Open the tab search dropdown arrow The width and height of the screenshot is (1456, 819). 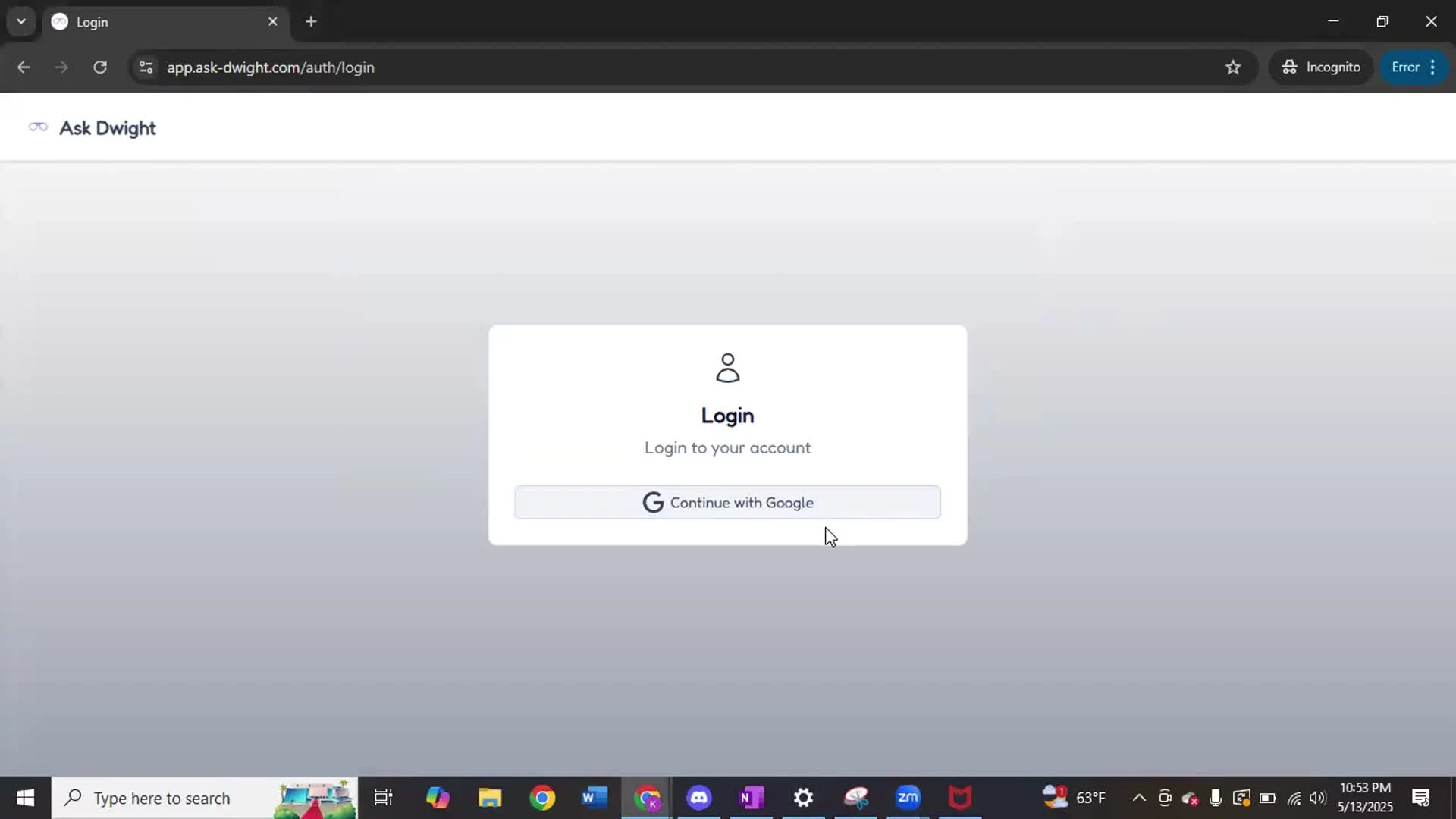coord(21,21)
